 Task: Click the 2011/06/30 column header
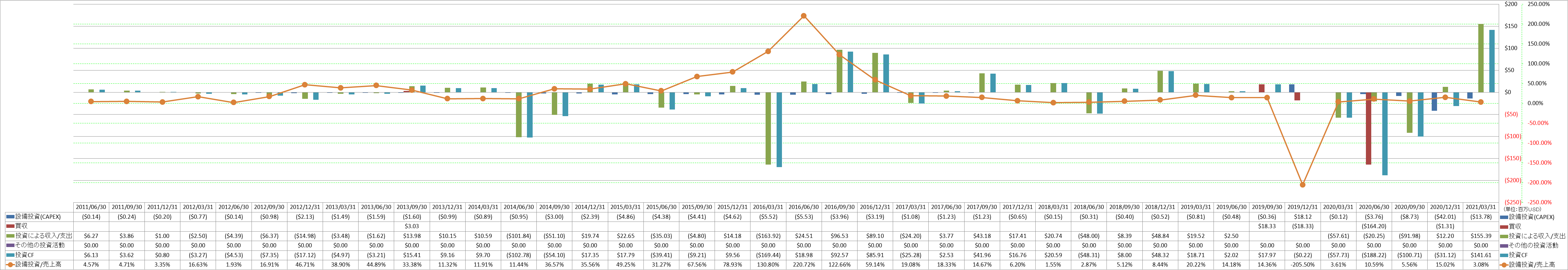coord(91,207)
